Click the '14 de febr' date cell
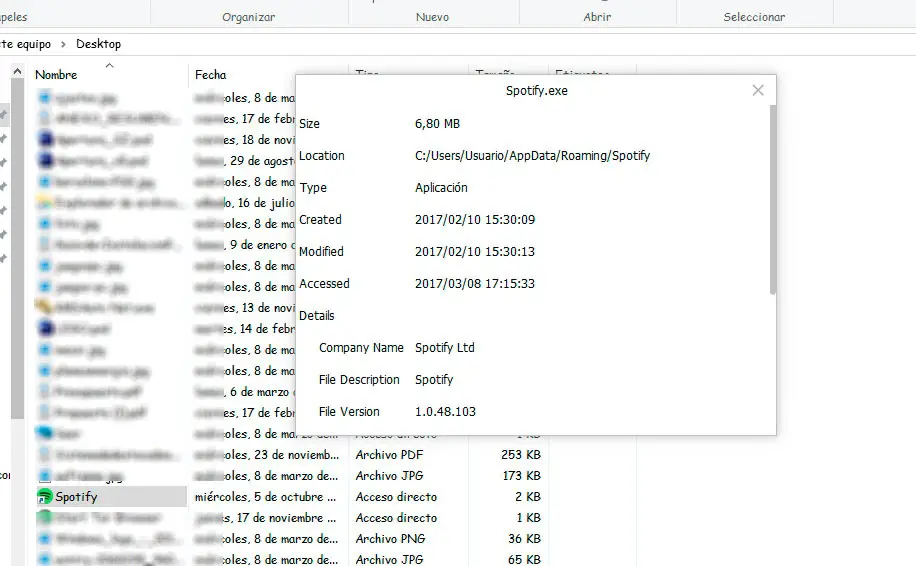Image resolution: width=916 pixels, height=566 pixels. tap(245, 329)
